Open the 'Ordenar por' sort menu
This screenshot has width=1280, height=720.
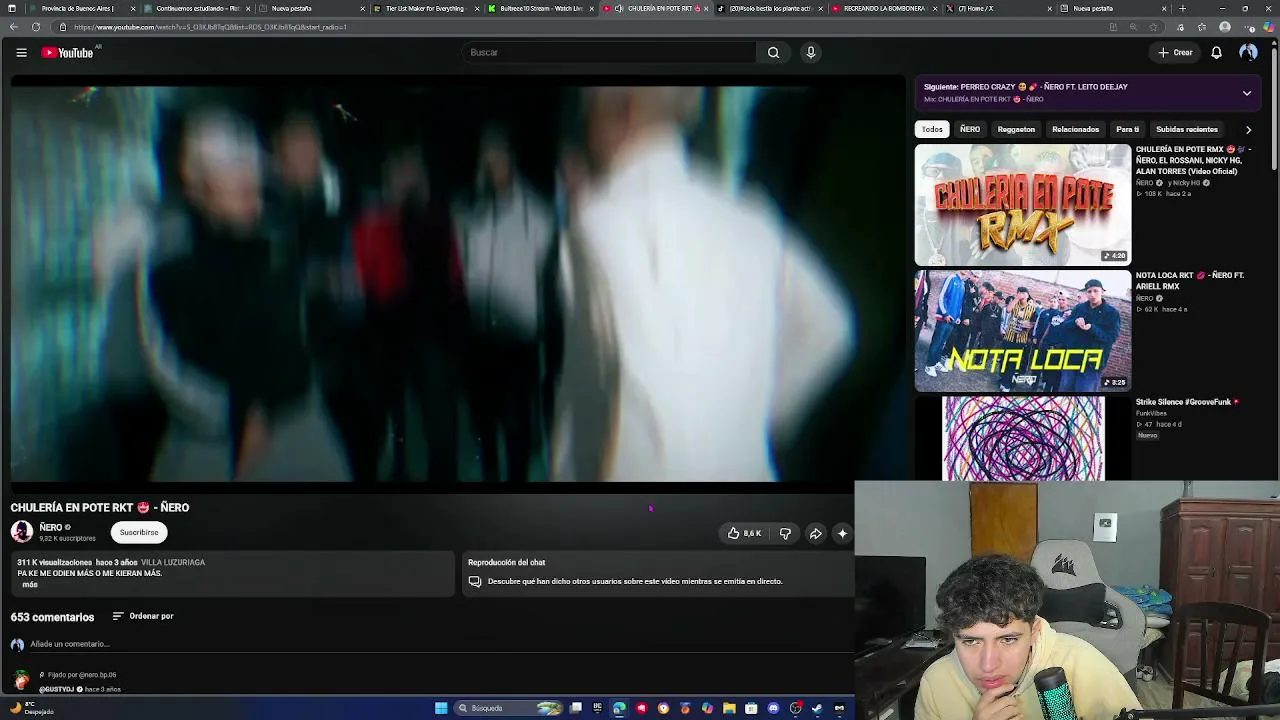click(x=143, y=616)
